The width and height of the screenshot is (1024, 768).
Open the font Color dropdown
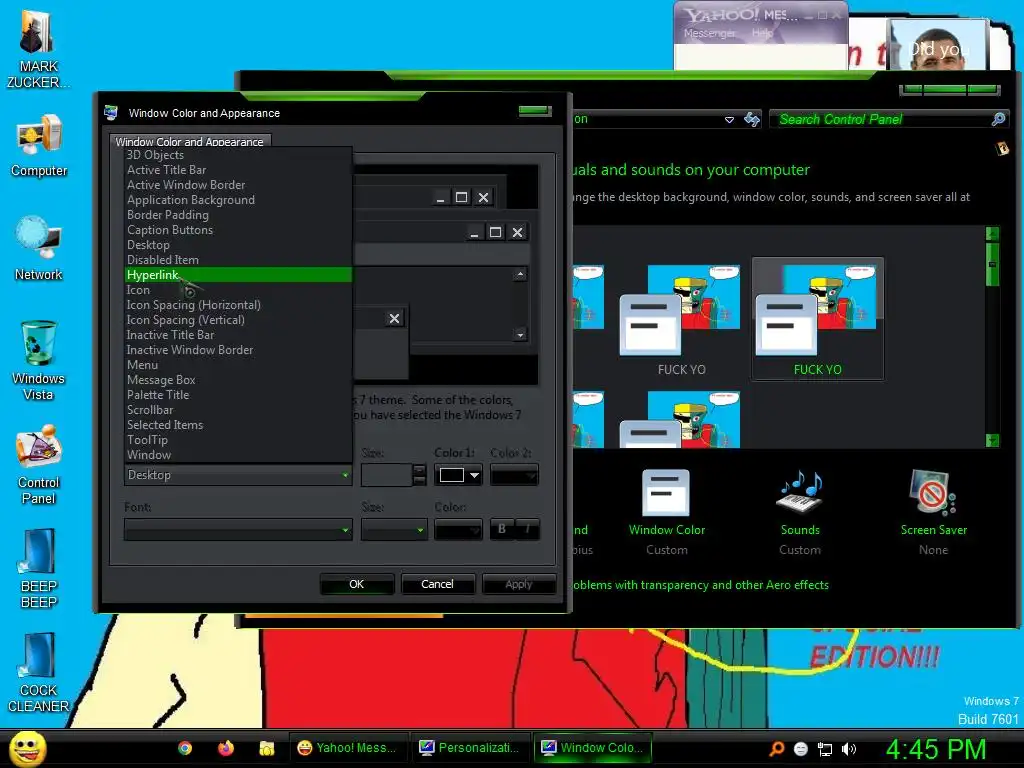(458, 530)
